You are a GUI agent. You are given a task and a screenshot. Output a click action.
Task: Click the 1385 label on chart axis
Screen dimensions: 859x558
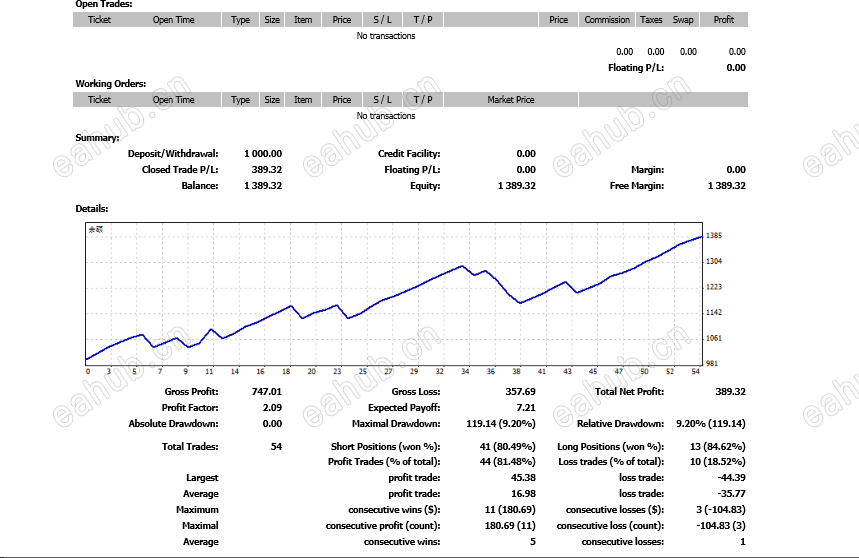coord(713,235)
